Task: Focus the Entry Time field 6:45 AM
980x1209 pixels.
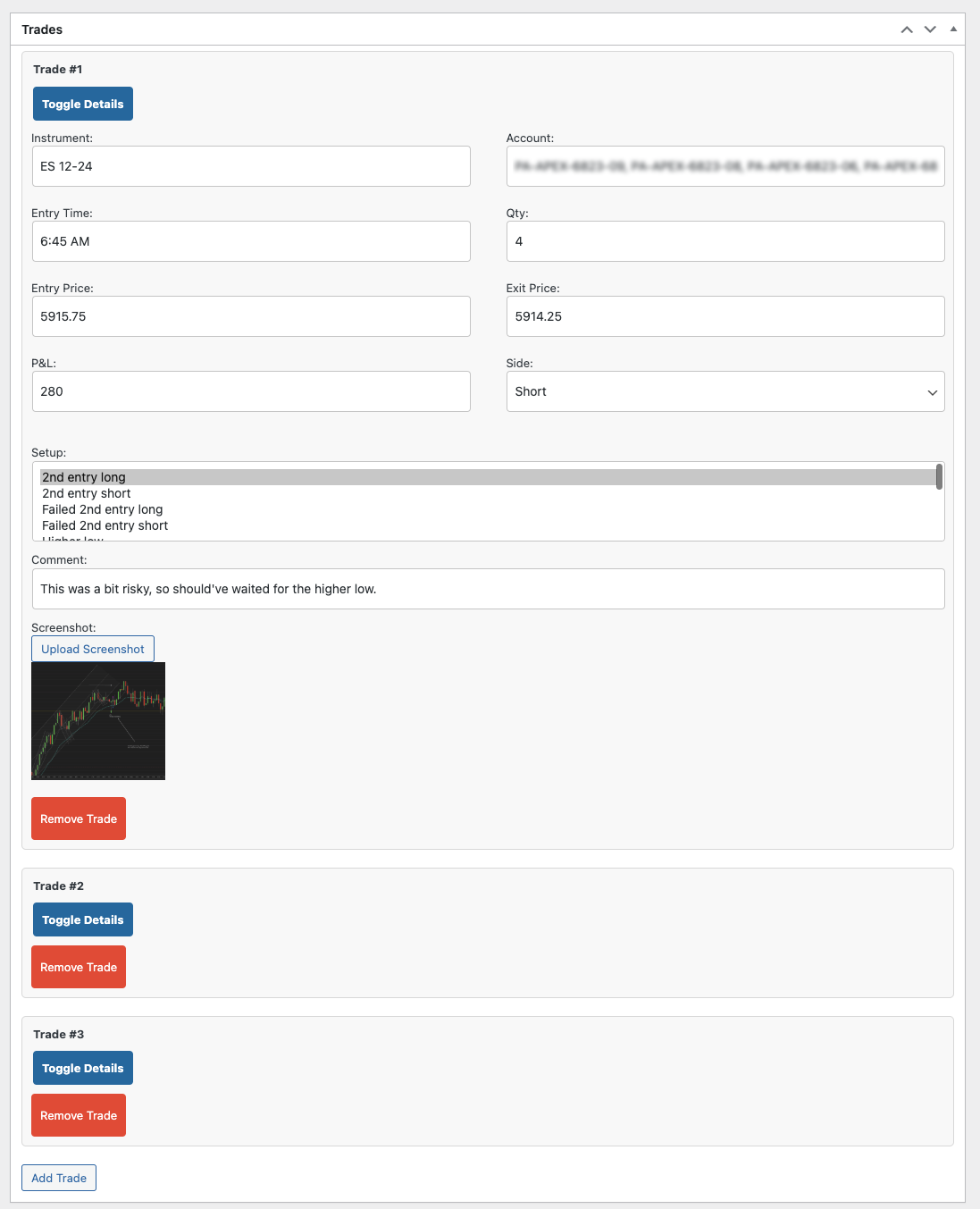Action: (251, 241)
